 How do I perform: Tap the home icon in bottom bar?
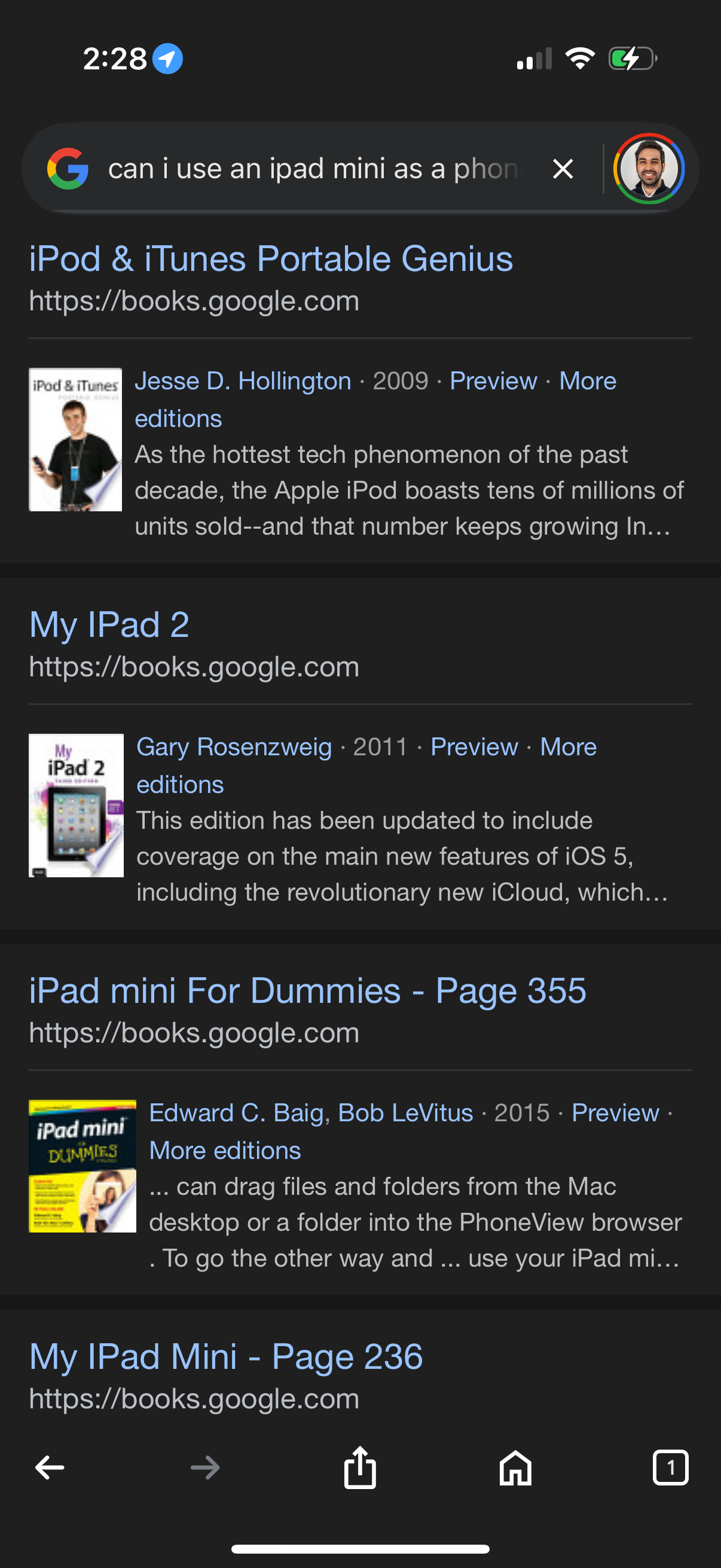coord(515,1467)
